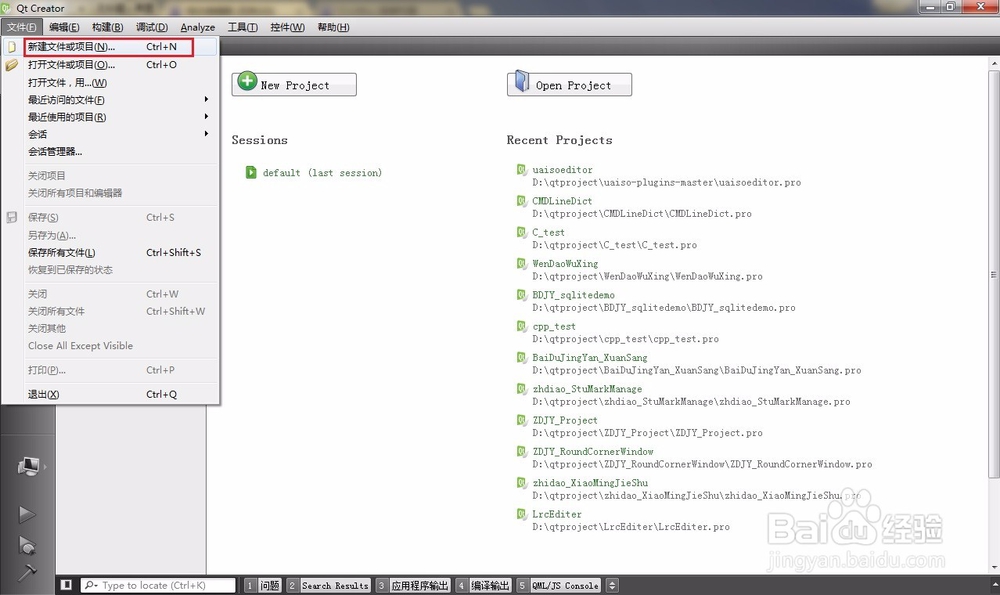The height and width of the screenshot is (595, 1000).
Task: Open the session manager (会话管理器) entry
Action: pyautogui.click(x=110, y=151)
